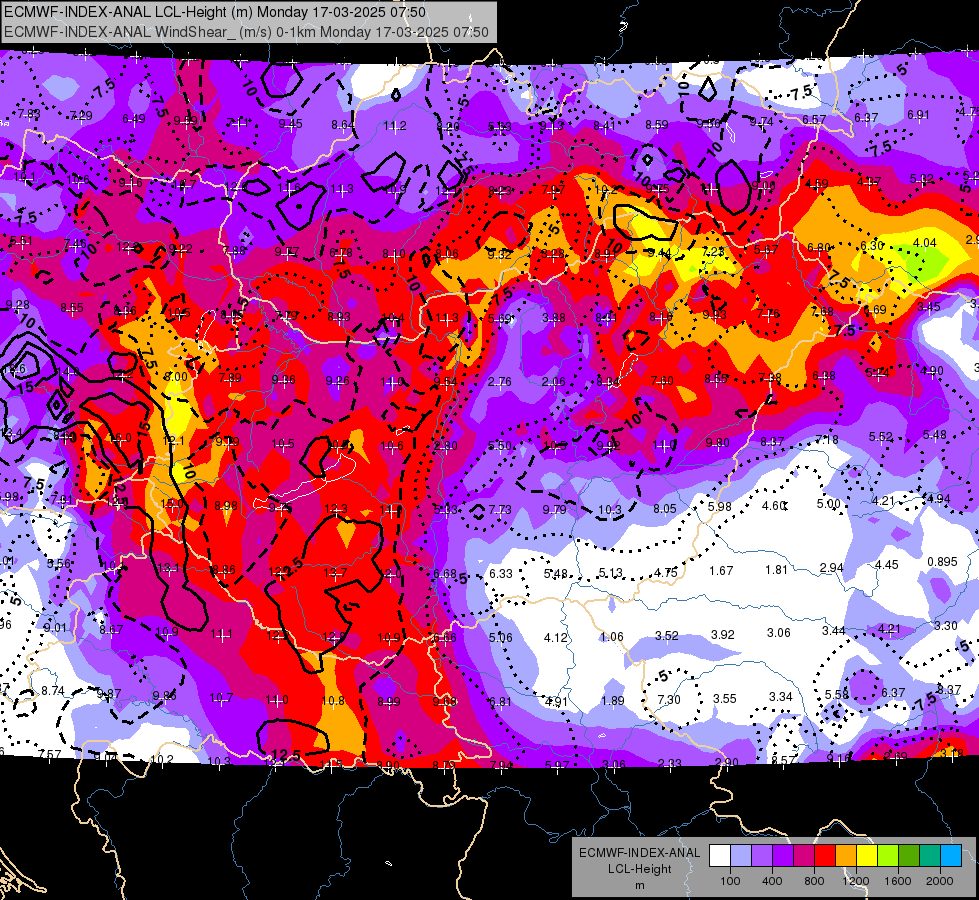Screen dimensions: 979x900
Task: Click the wind shear value 7.29
Action: 81,116
